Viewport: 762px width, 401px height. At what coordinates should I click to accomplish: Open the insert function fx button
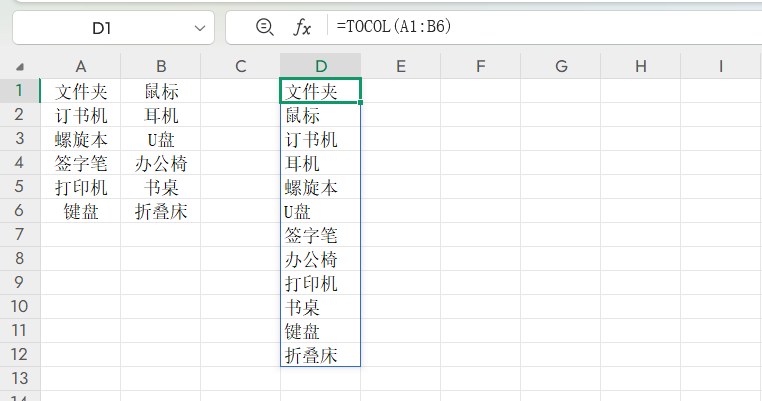pos(302,27)
